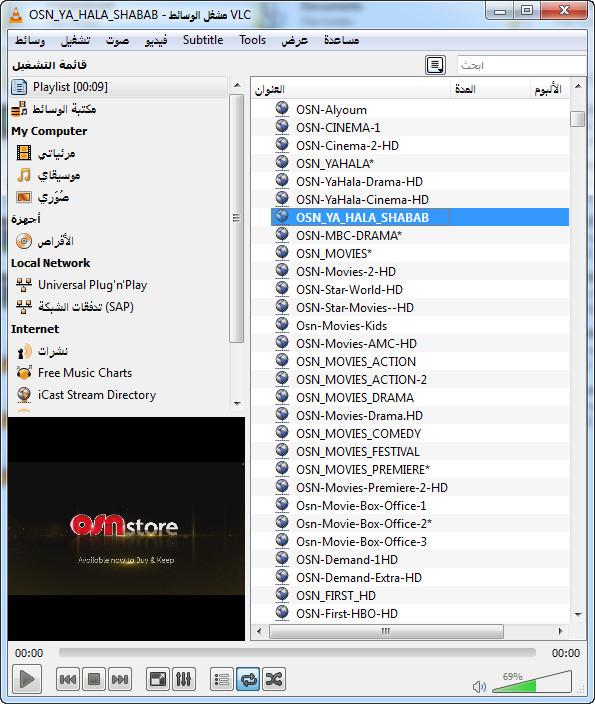Toggle the playlist view button
595x704 pixels.
(x=221, y=679)
